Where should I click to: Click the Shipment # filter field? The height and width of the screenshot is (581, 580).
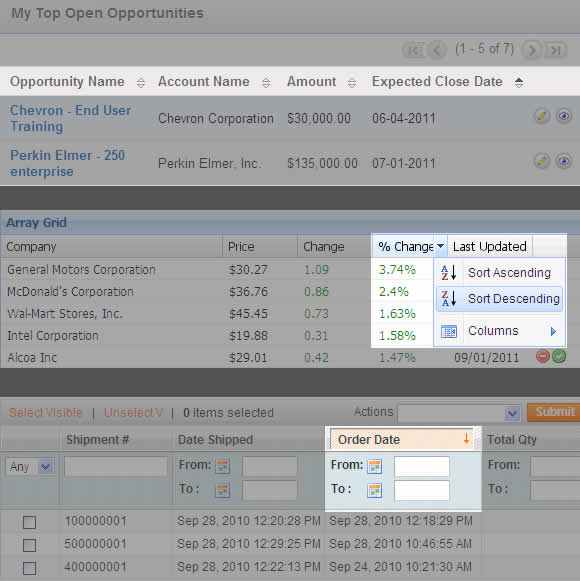(116, 466)
